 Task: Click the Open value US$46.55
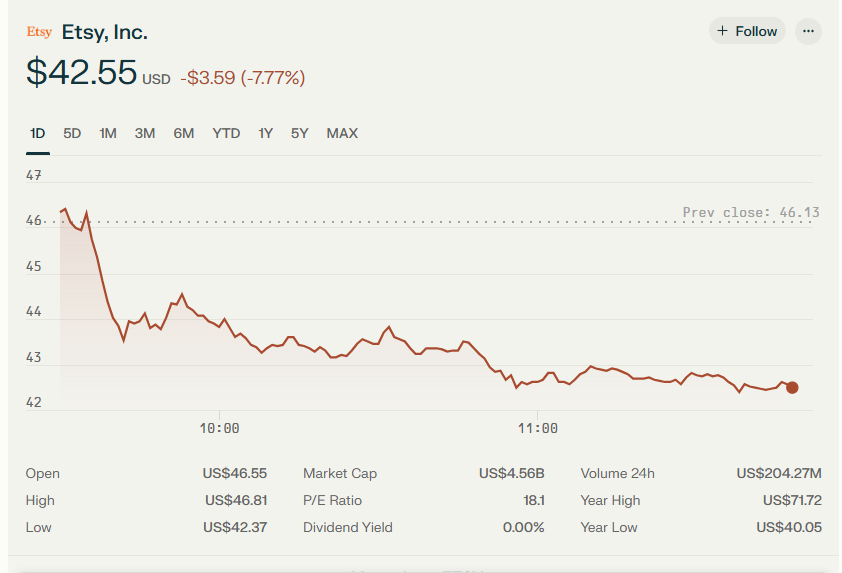[x=235, y=473]
